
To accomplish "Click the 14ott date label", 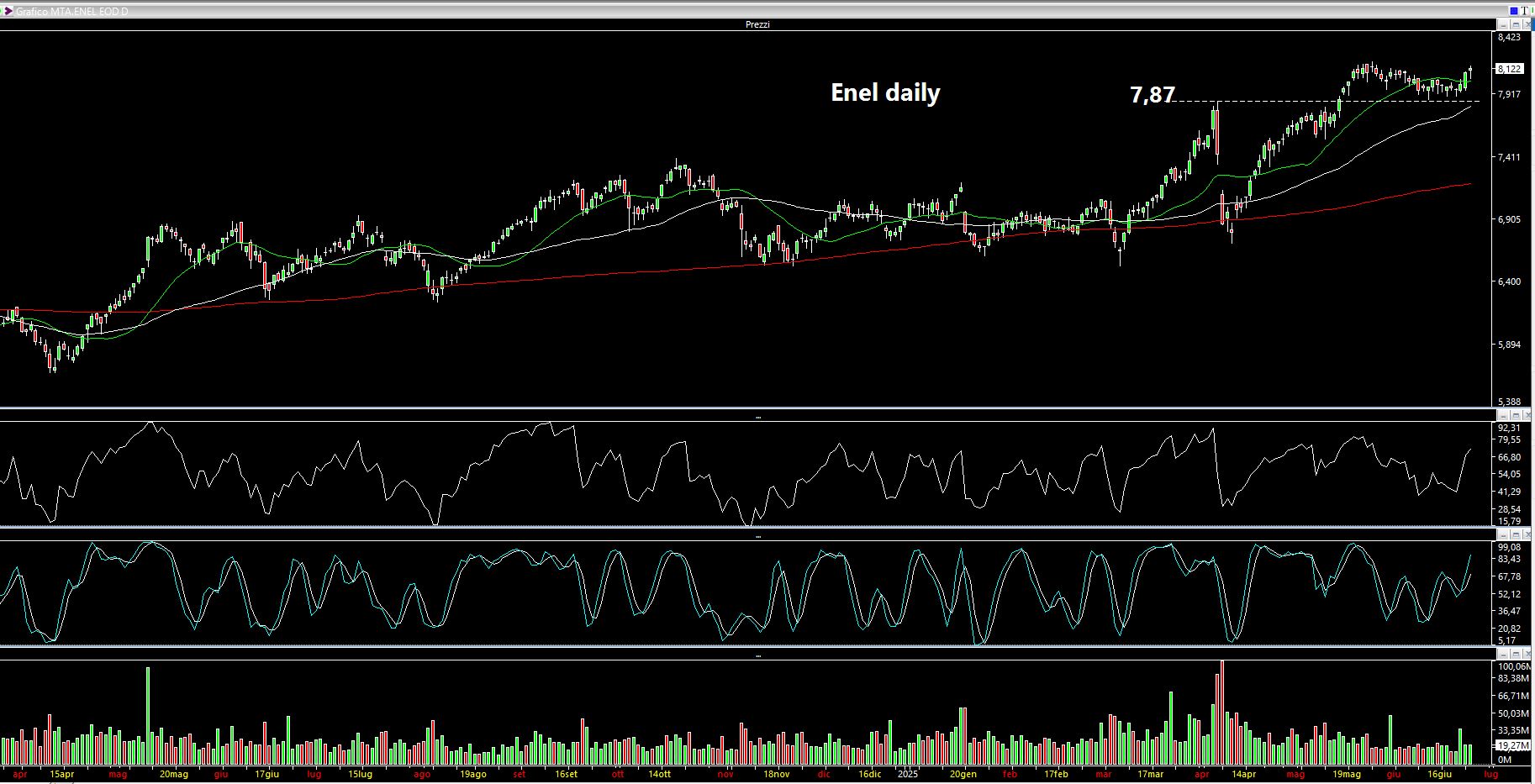I will click(659, 775).
